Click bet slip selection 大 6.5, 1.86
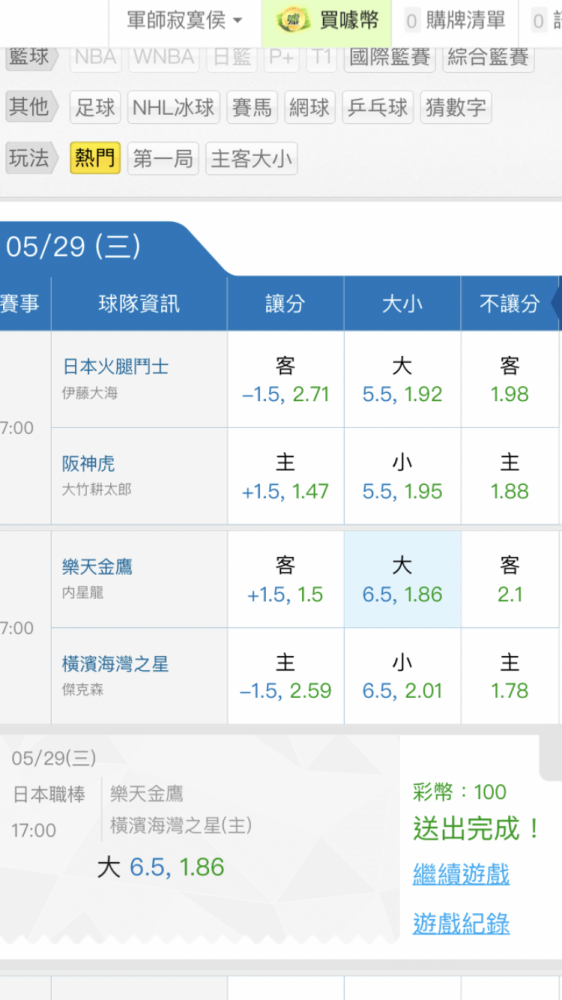562x1000 pixels. (x=161, y=867)
